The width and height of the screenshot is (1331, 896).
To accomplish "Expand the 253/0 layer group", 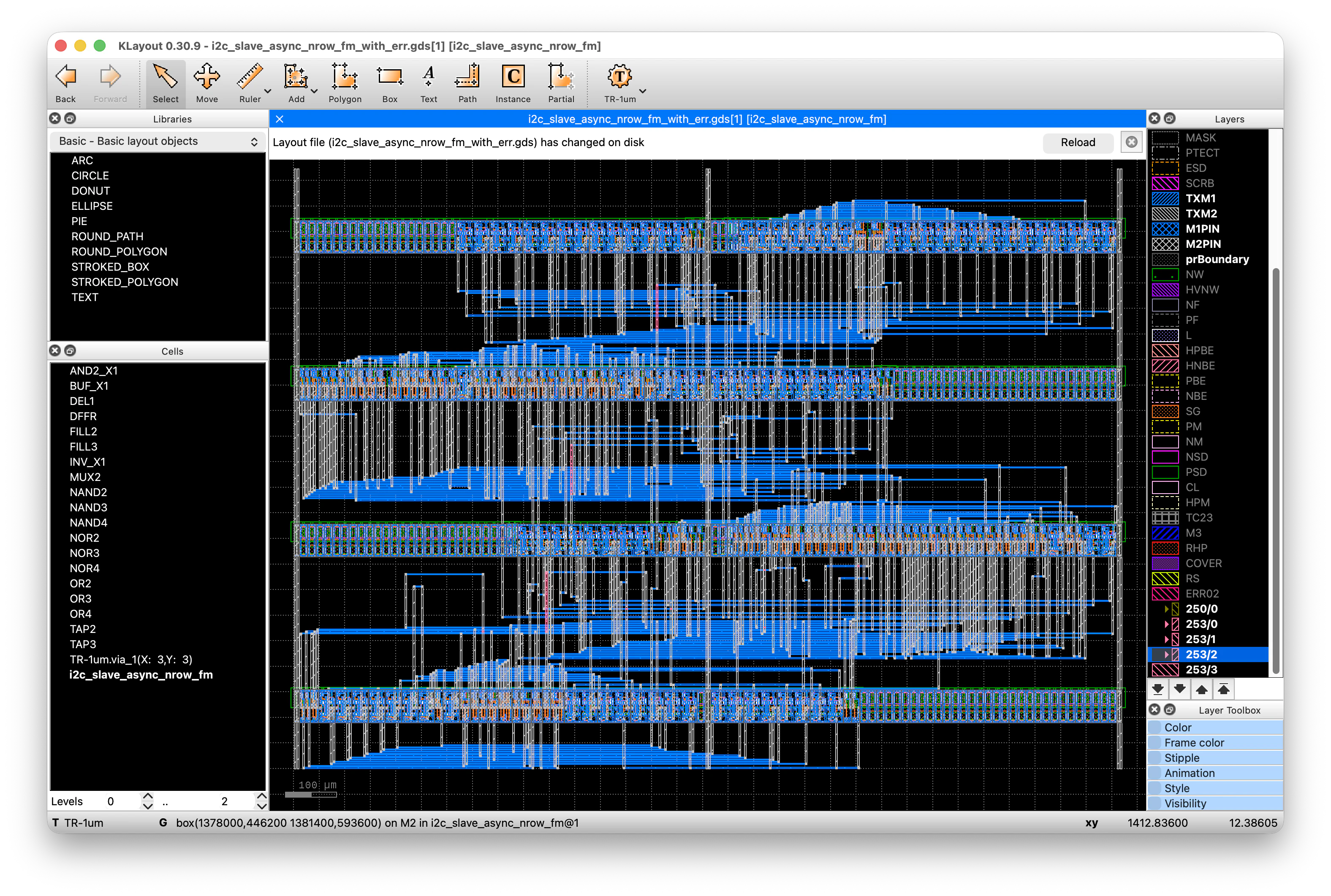I will [x=1166, y=624].
